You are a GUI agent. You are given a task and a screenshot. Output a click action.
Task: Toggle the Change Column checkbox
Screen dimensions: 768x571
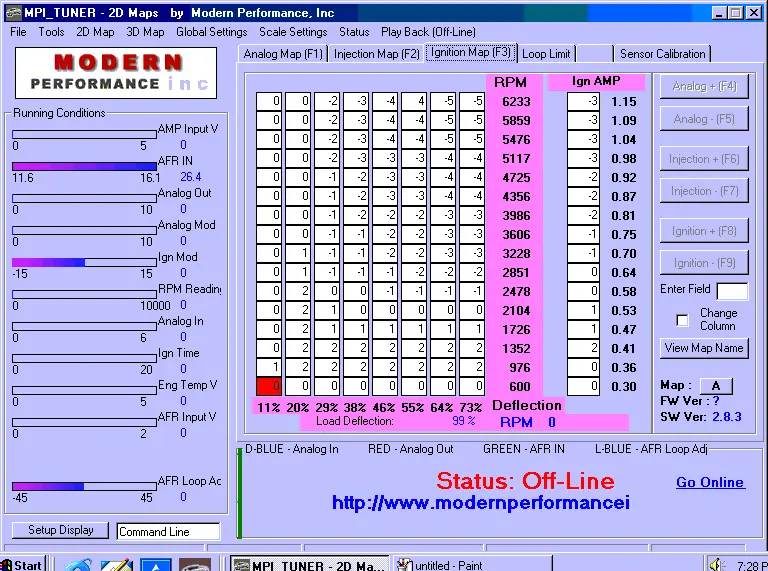click(x=683, y=320)
